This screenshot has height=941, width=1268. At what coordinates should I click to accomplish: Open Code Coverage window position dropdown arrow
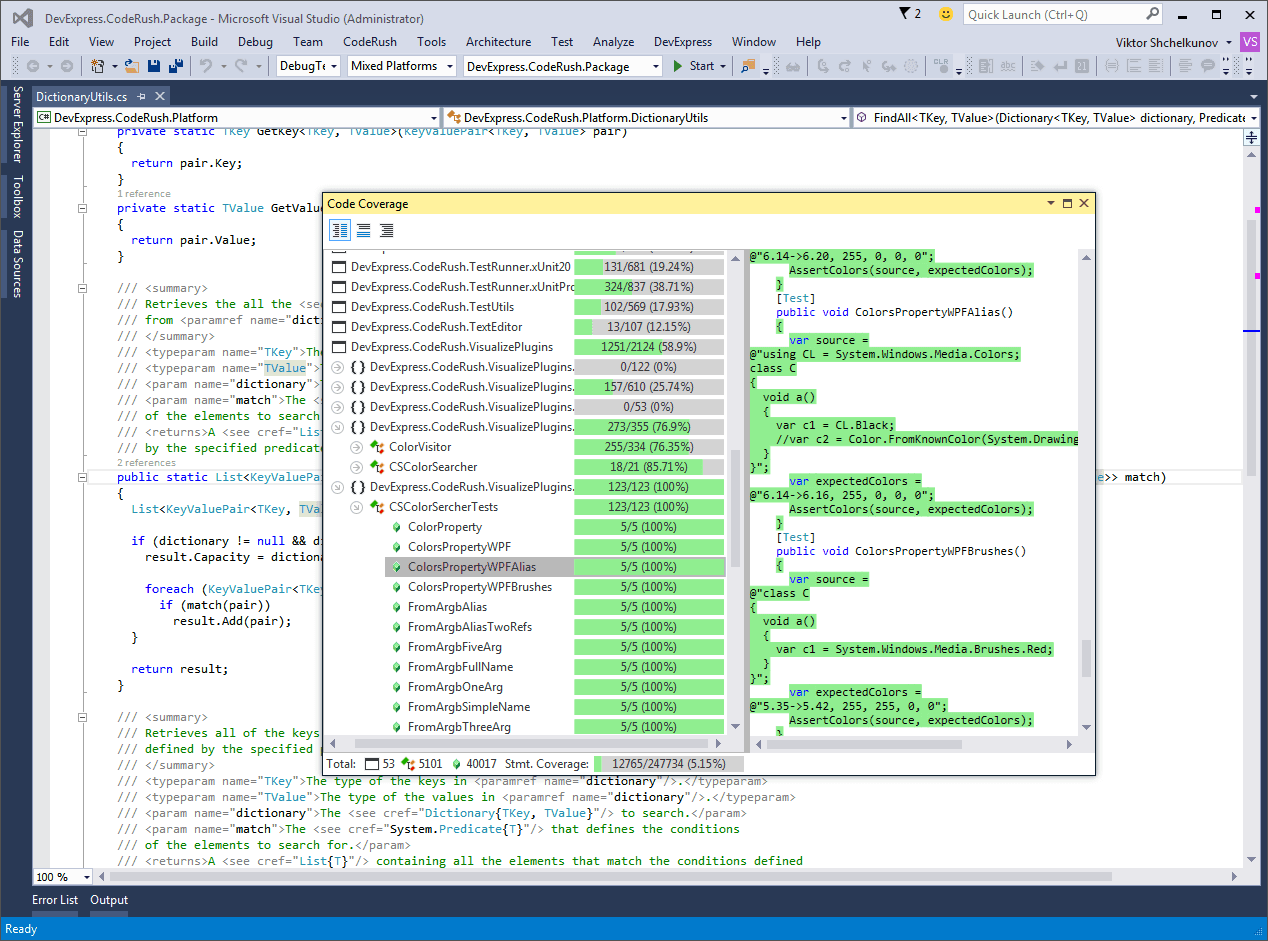point(1050,204)
